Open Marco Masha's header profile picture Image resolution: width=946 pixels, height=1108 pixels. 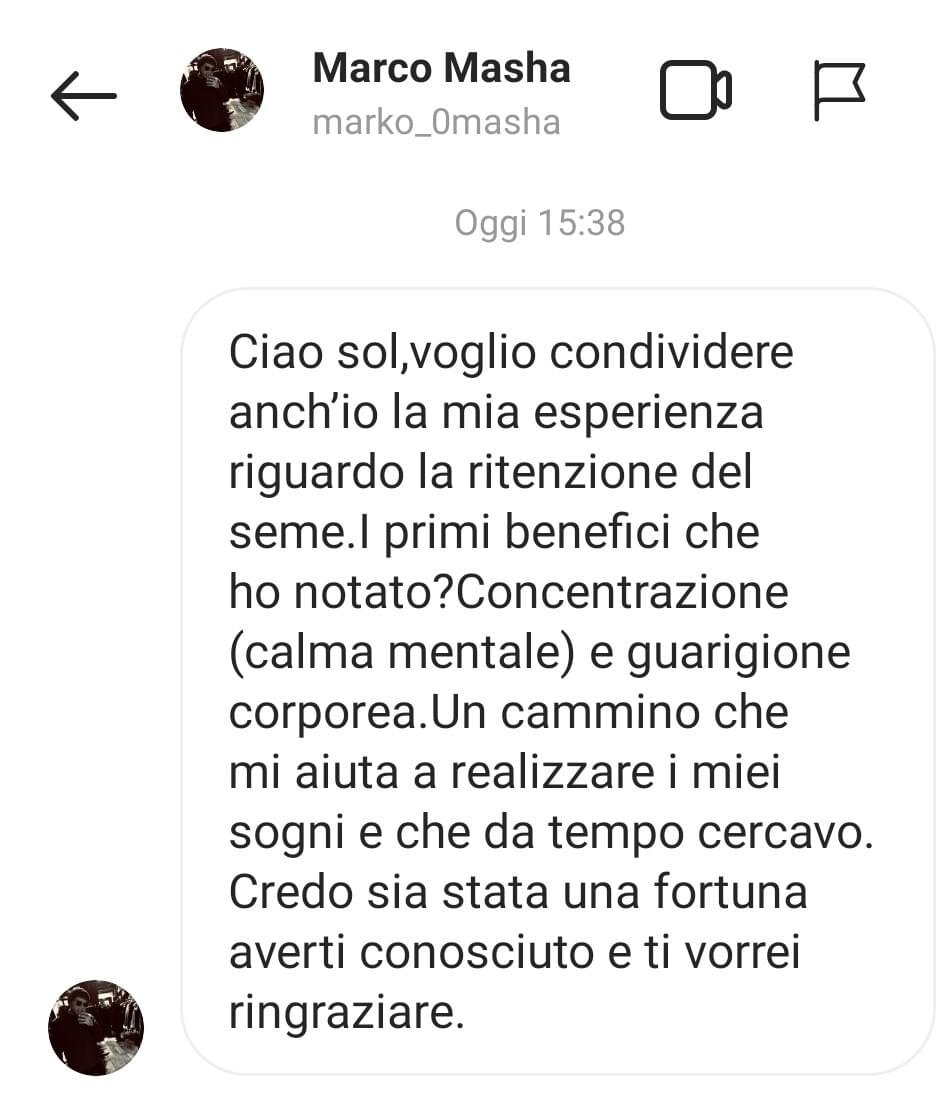[x=222, y=90]
